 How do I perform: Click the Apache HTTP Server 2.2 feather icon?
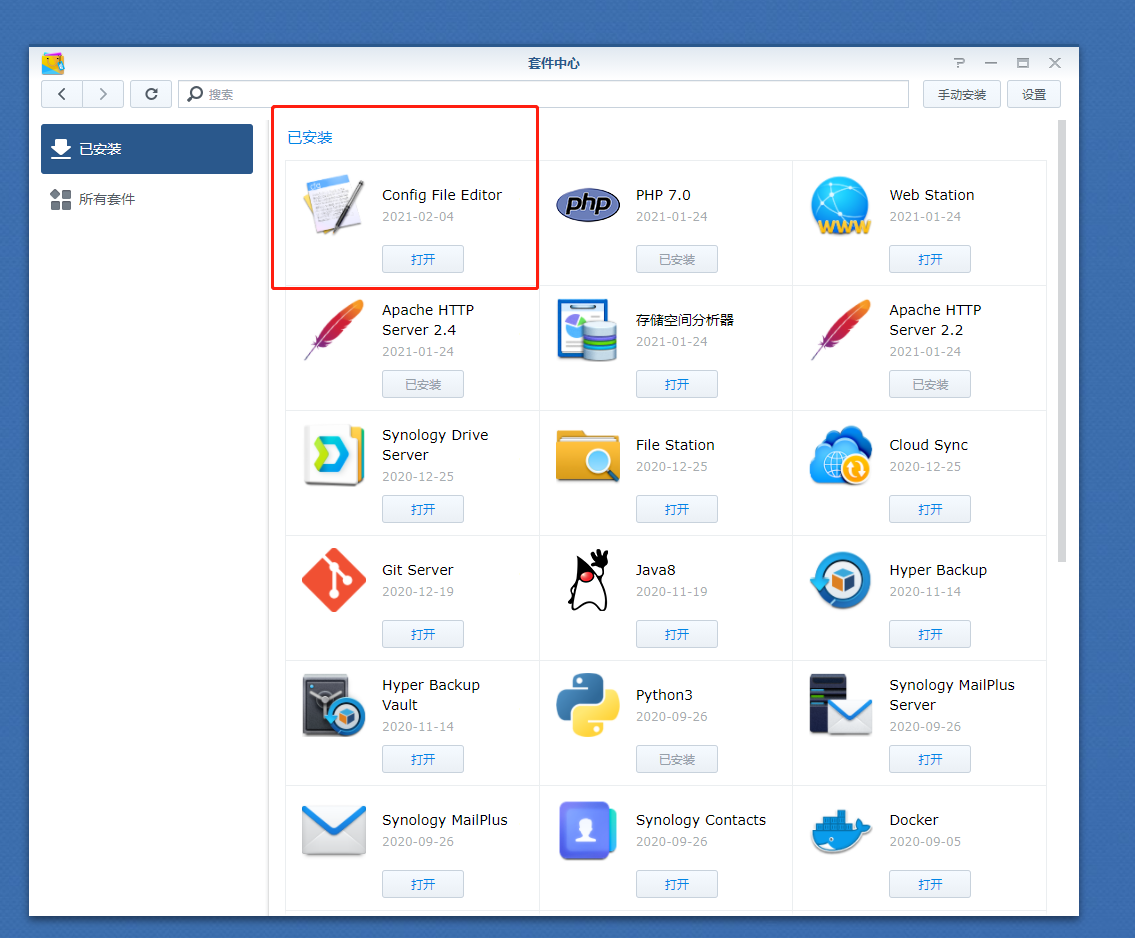point(840,330)
